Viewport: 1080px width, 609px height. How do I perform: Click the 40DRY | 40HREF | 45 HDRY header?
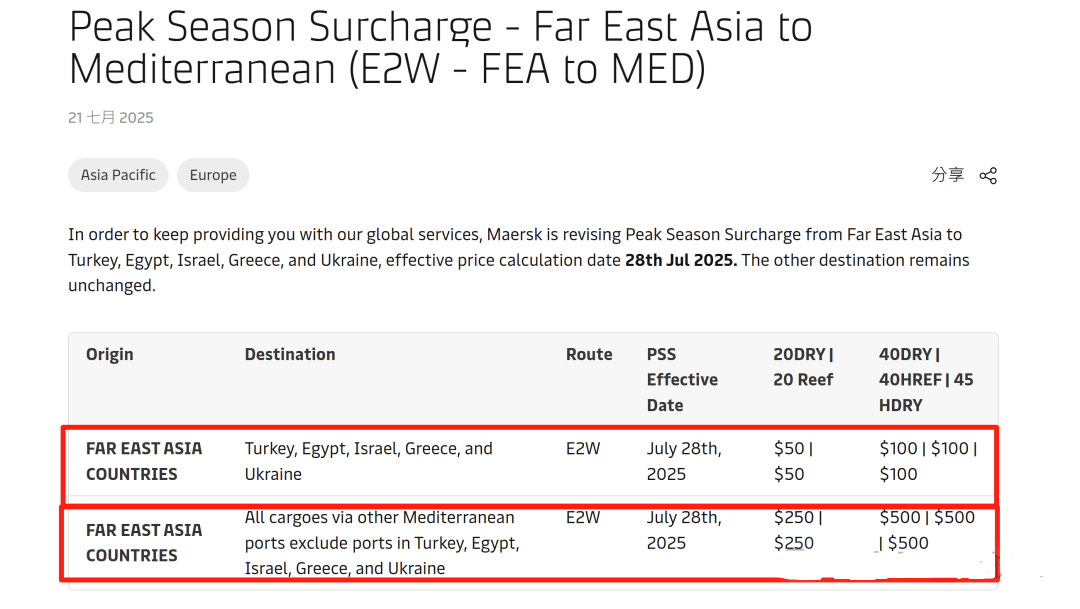click(x=926, y=380)
